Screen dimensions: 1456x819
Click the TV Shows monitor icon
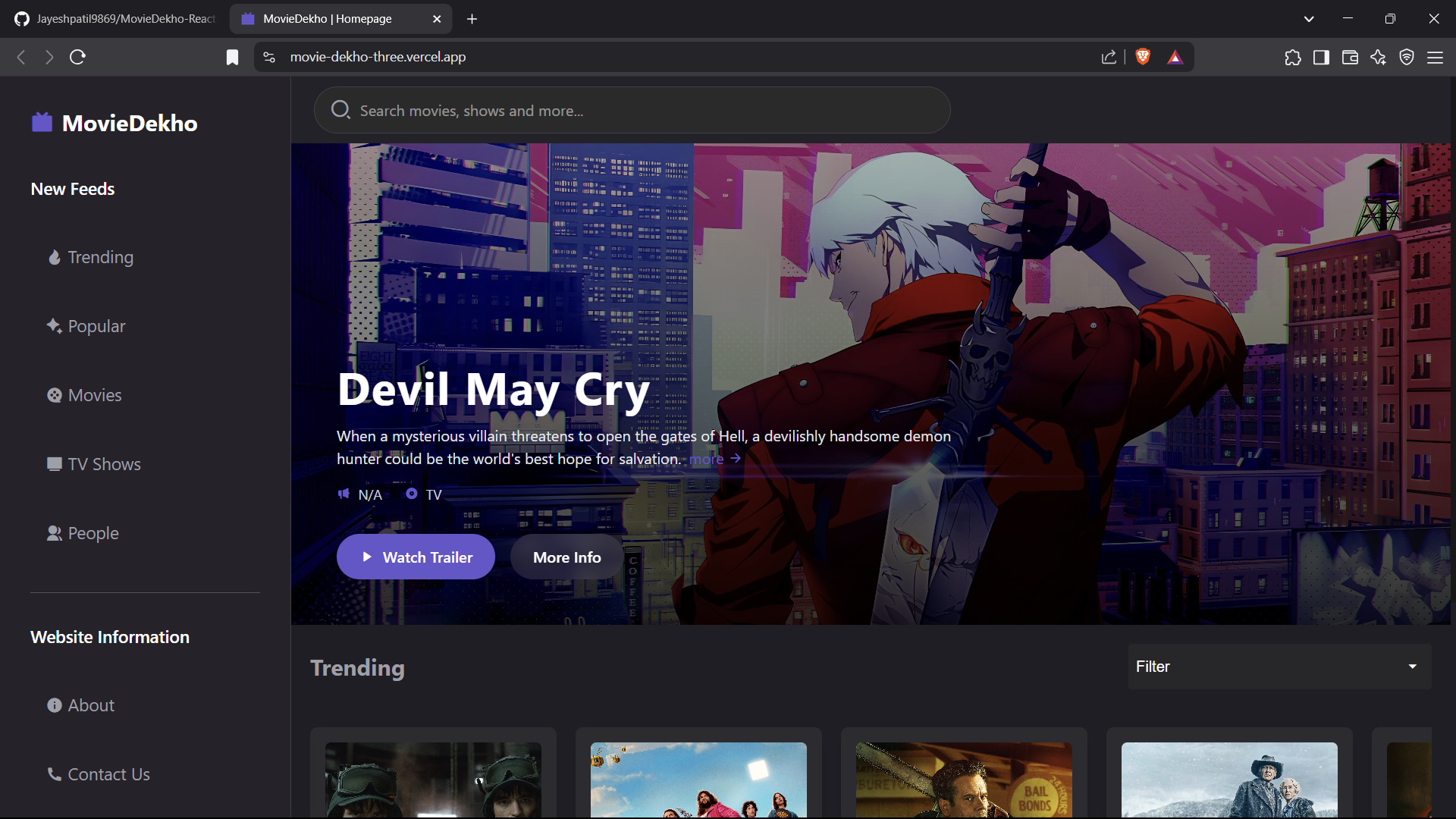(x=55, y=464)
